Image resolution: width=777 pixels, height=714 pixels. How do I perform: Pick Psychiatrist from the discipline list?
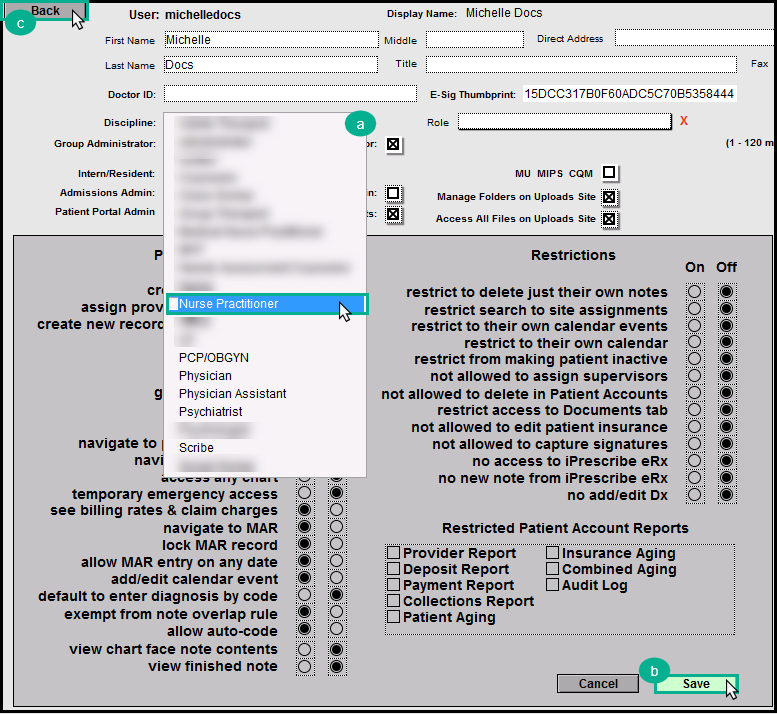click(x=210, y=412)
